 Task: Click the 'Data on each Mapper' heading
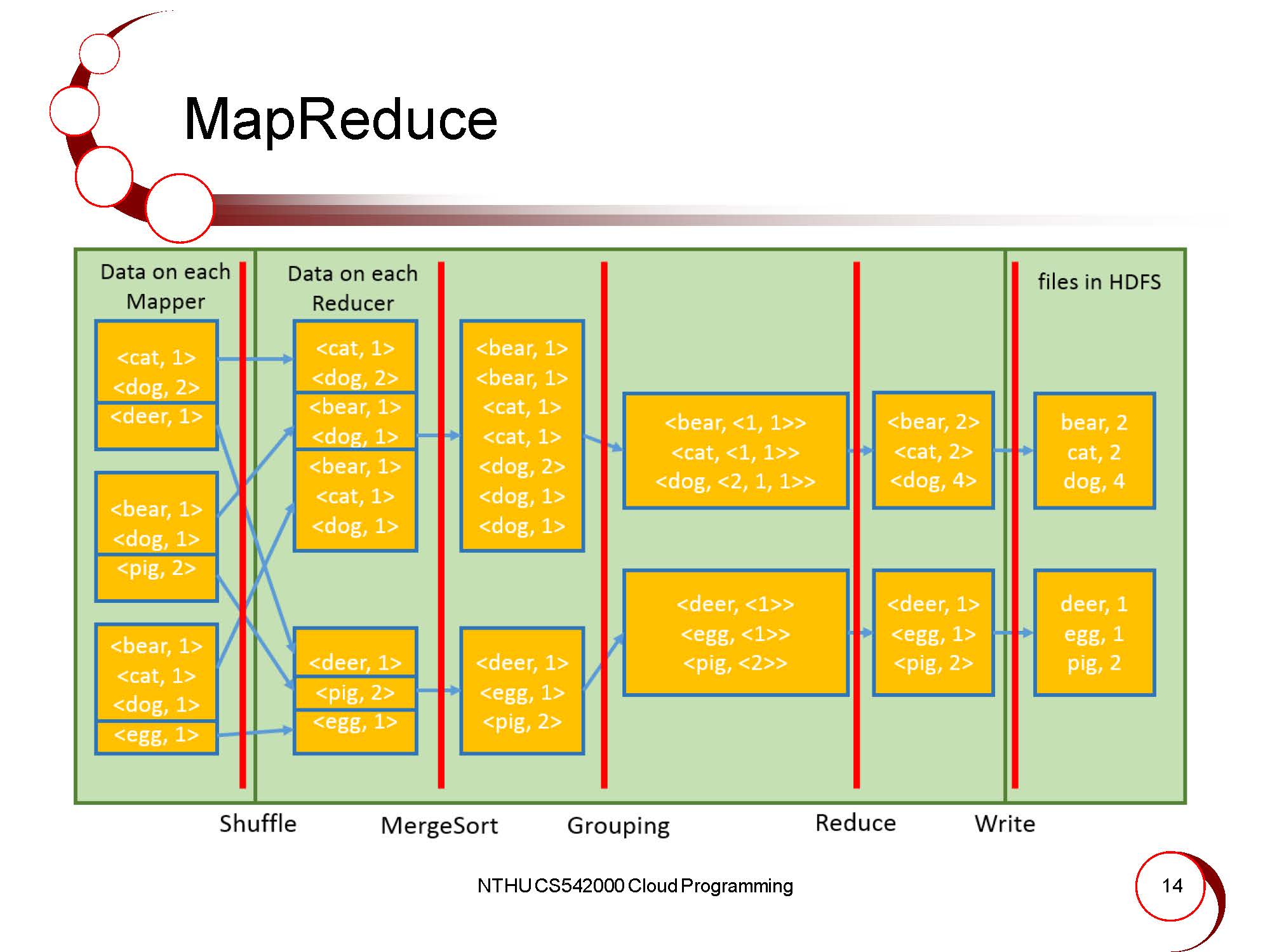[x=165, y=286]
